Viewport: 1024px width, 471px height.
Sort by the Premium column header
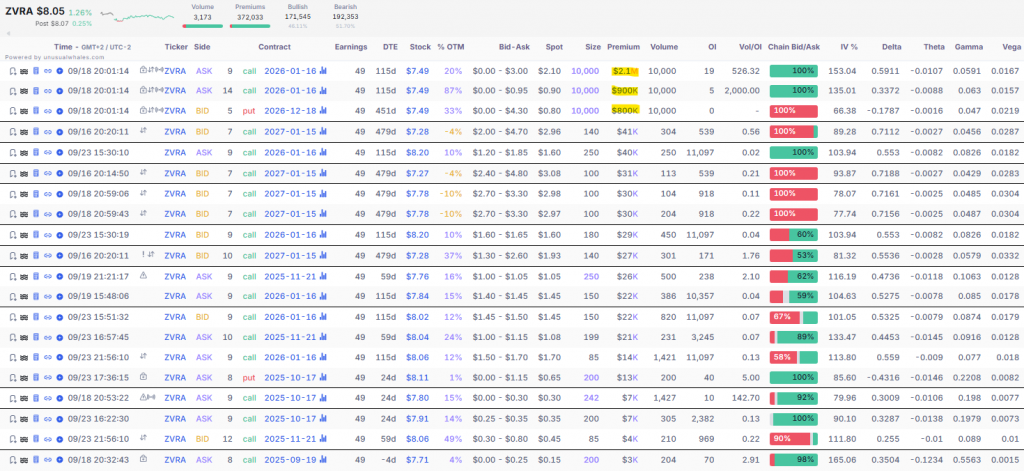coord(624,47)
